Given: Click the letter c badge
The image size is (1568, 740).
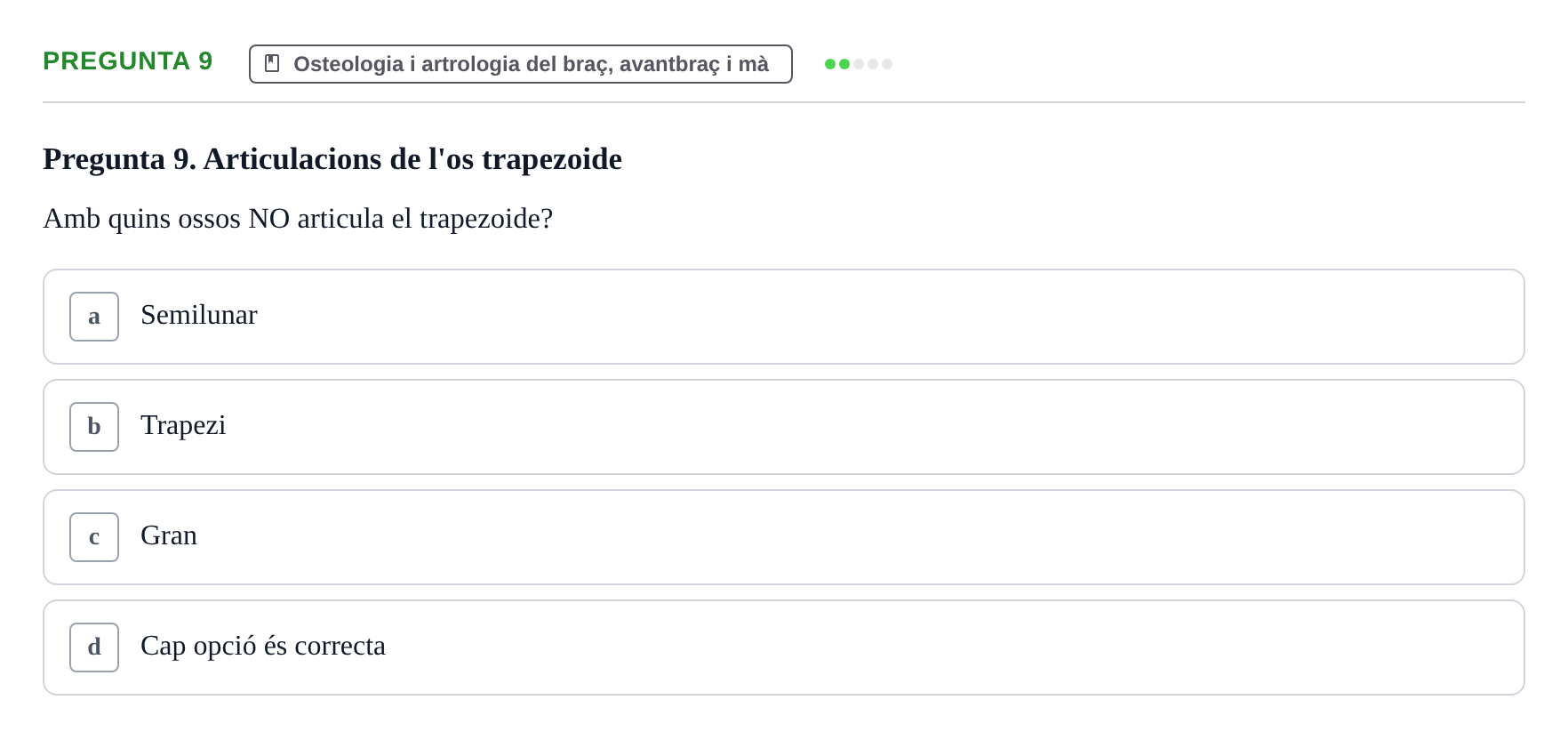Looking at the screenshot, I should point(94,537).
